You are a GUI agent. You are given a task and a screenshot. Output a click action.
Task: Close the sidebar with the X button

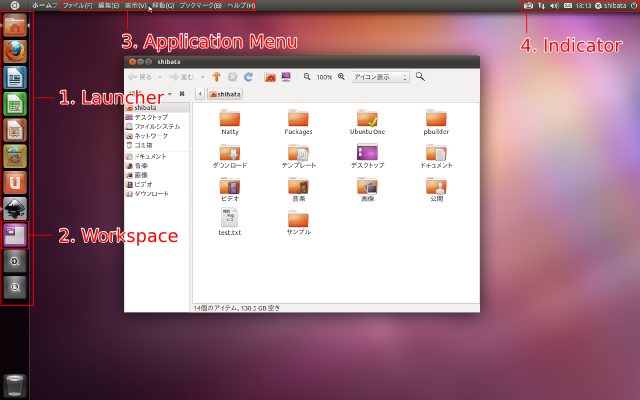[x=182, y=94]
